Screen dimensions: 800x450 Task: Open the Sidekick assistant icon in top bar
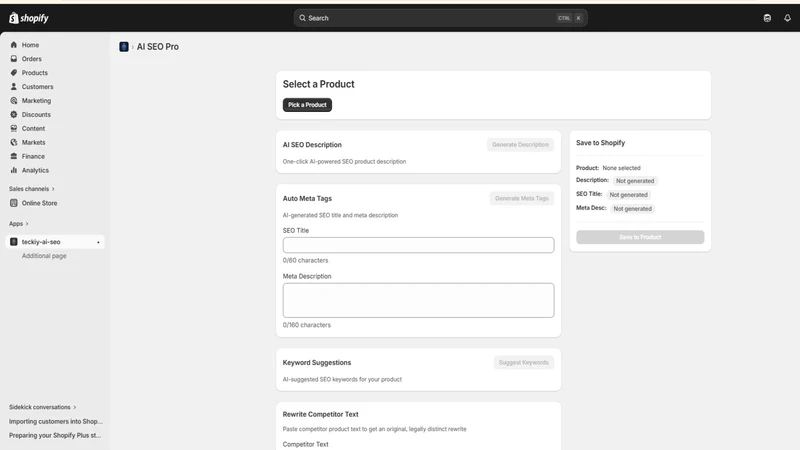tap(767, 18)
